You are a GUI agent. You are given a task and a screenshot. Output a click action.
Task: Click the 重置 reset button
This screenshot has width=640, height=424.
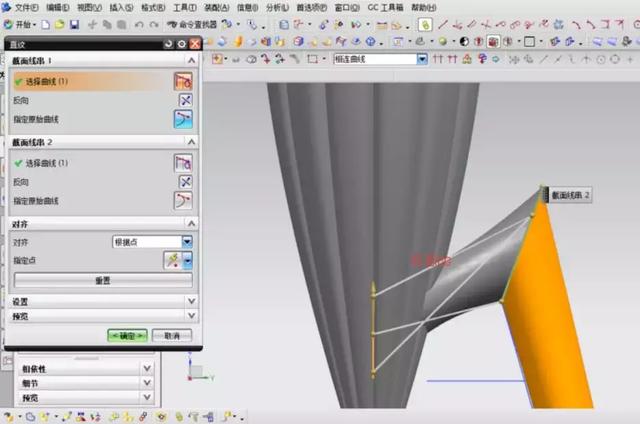coord(102,280)
